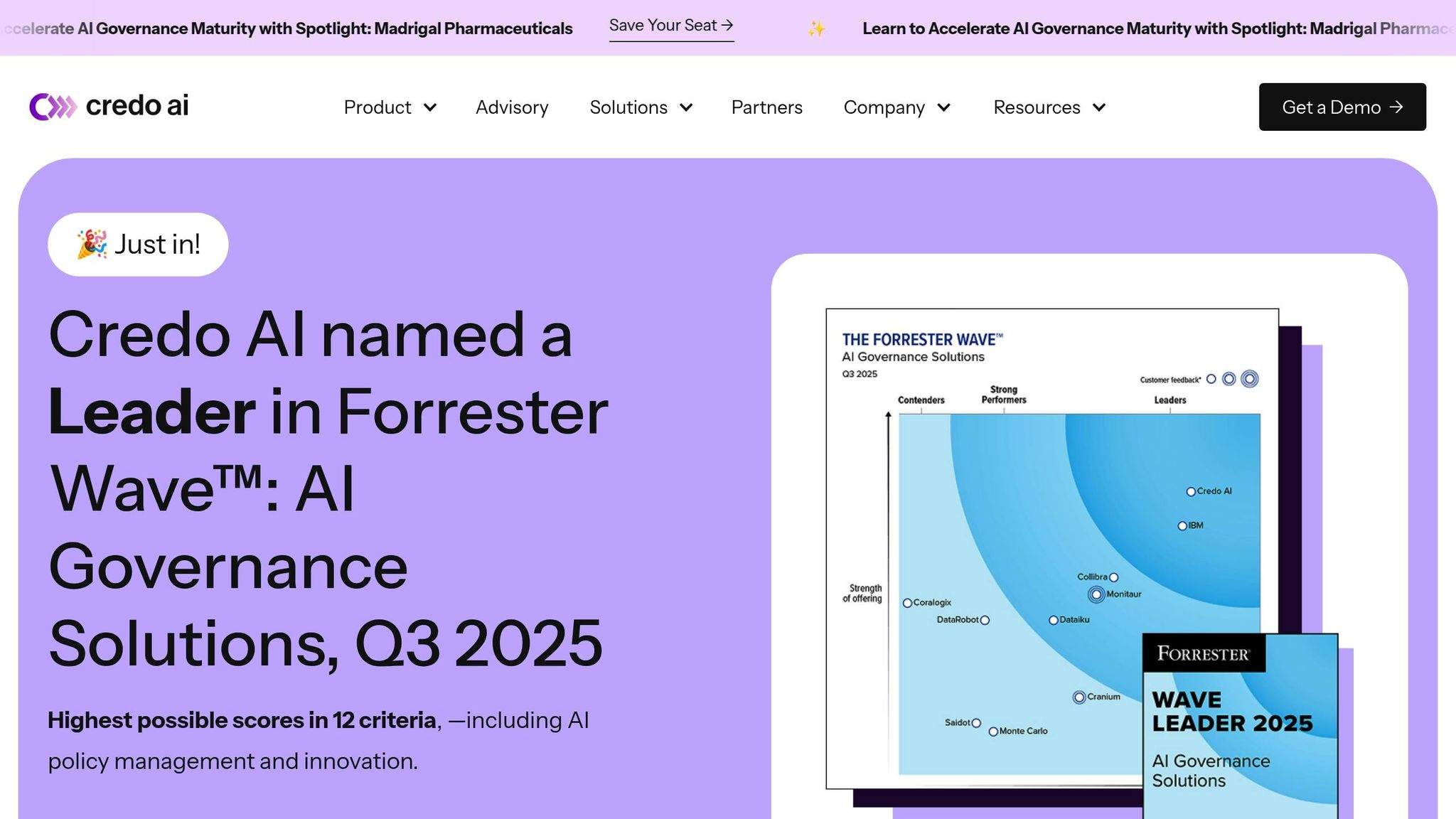
Task: Expand the Resources dropdown chevron
Action: (1099, 107)
